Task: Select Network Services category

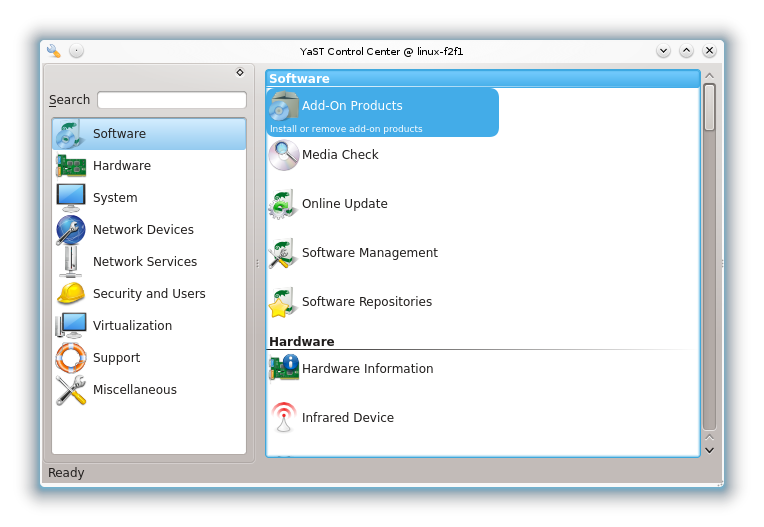Action: (149, 262)
